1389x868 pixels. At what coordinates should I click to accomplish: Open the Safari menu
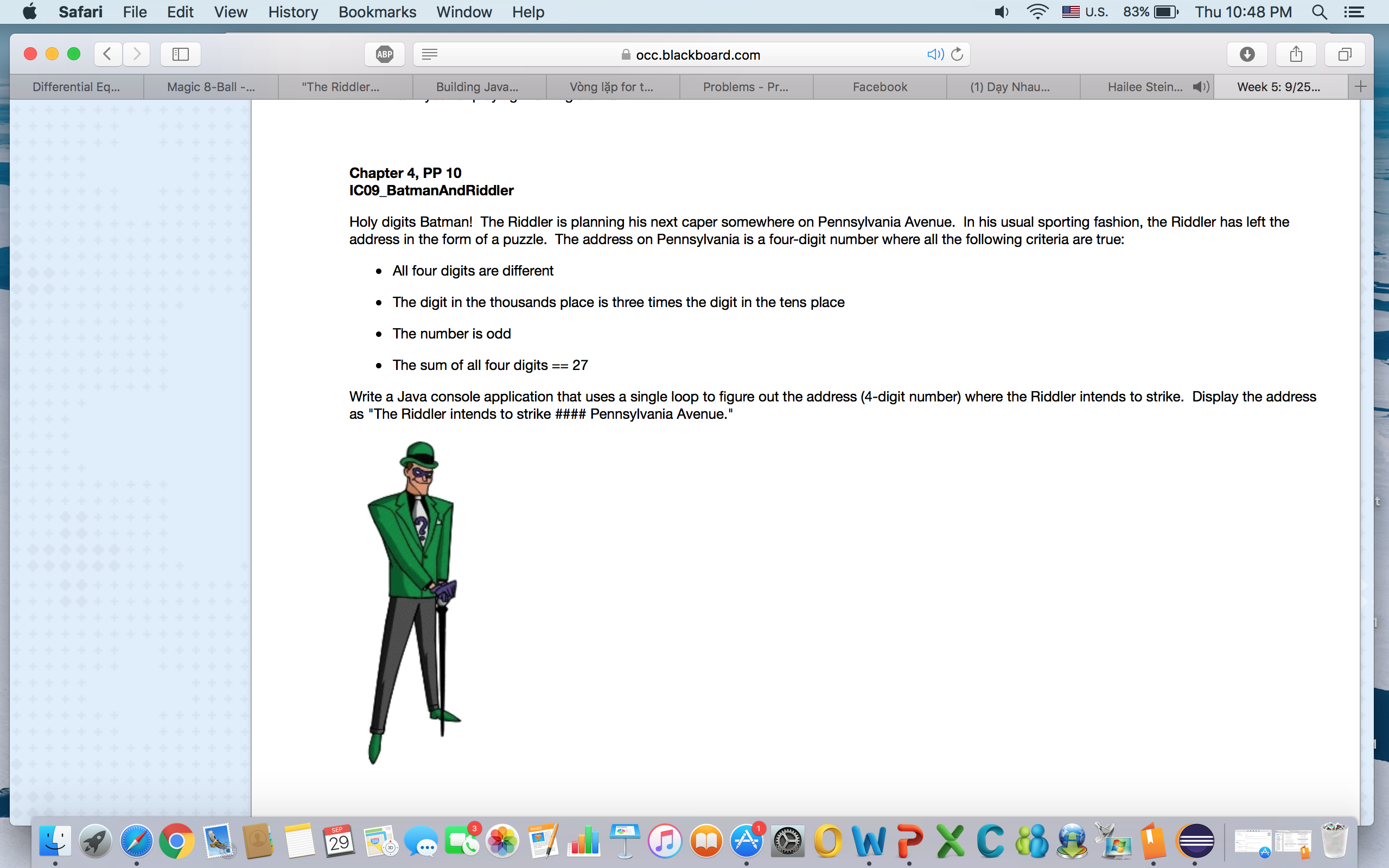80,11
